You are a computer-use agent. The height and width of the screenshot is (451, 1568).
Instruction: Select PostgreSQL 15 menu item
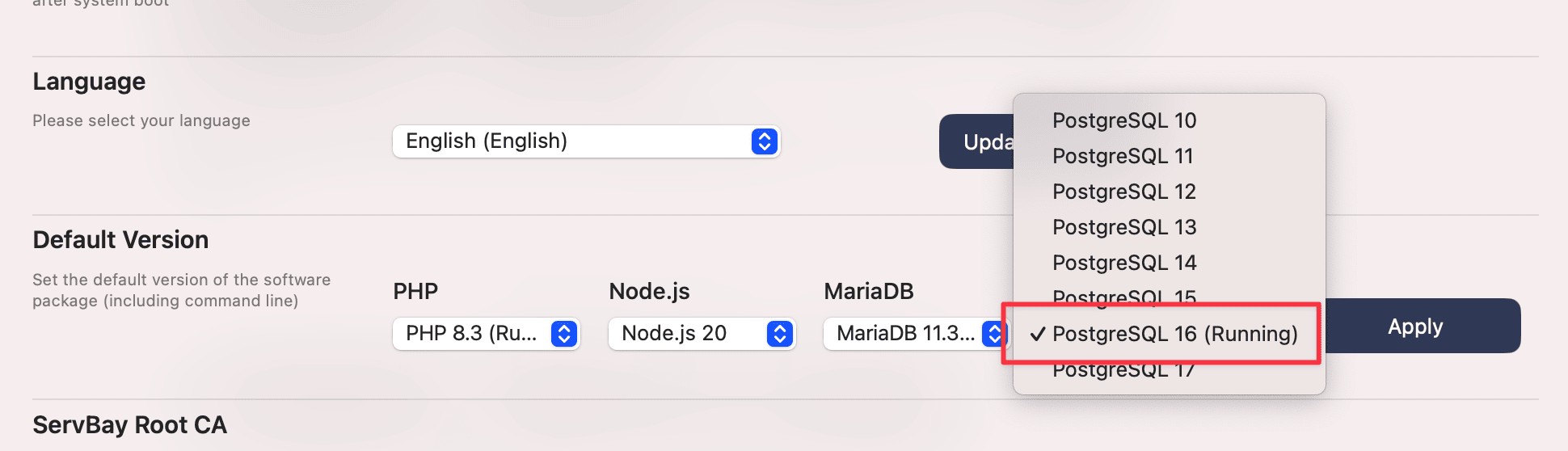coord(1169,296)
